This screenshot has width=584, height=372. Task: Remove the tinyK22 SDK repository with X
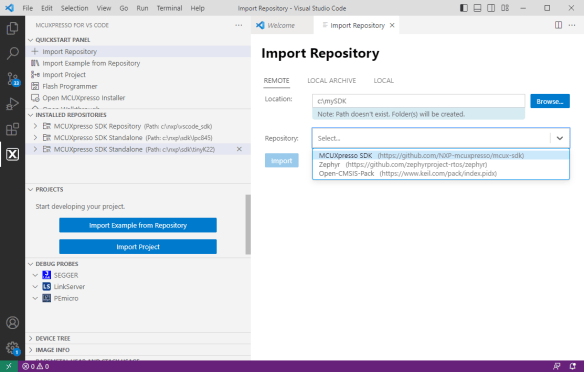(x=239, y=149)
